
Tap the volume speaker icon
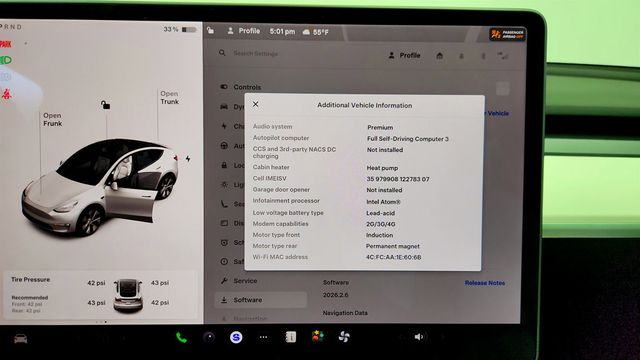coord(419,337)
